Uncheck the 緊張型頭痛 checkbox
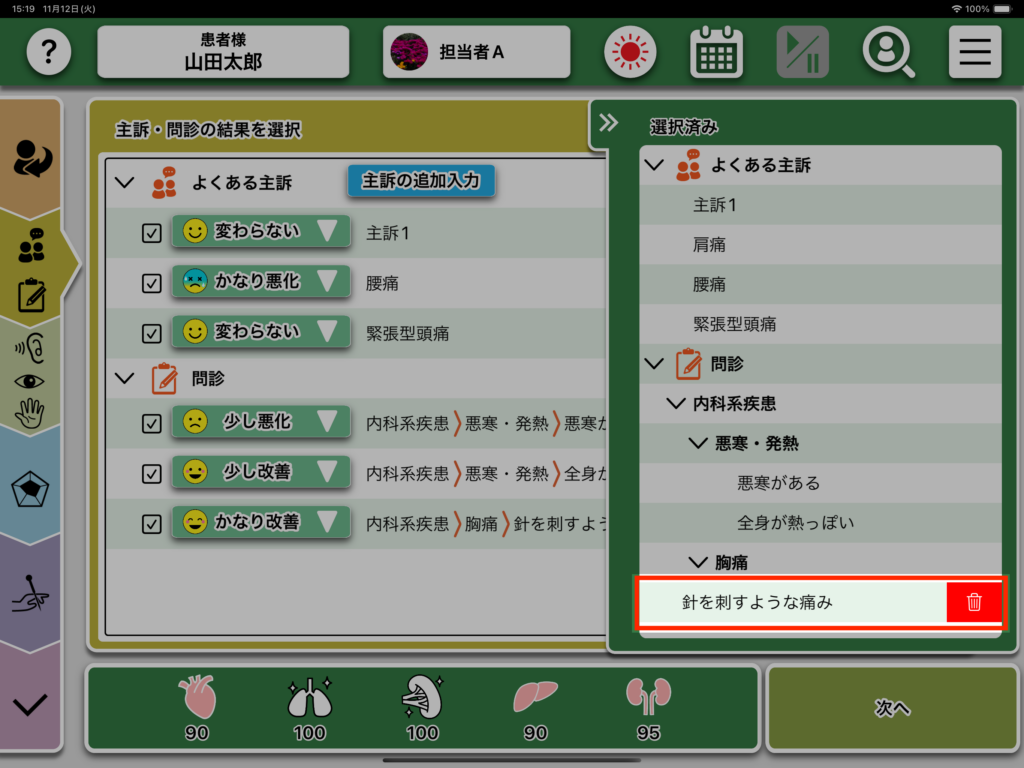 [152, 333]
